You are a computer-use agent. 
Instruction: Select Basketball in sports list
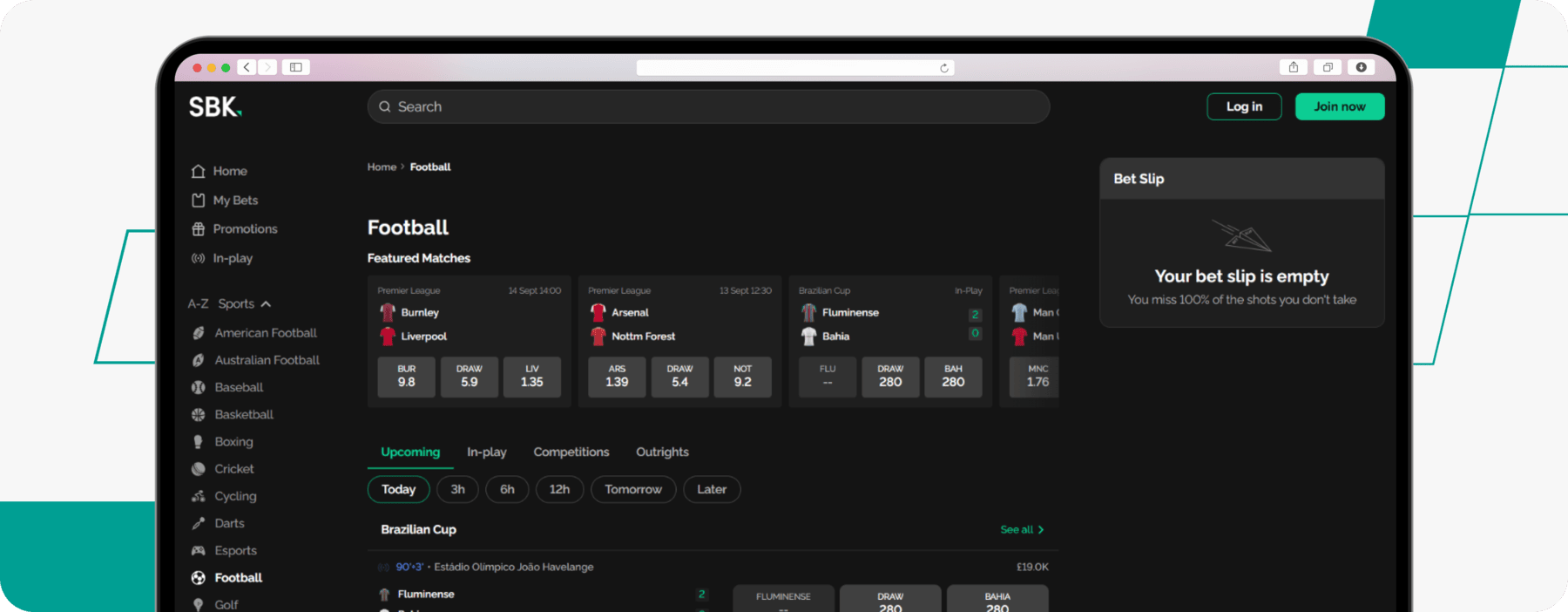pyautogui.click(x=233, y=414)
